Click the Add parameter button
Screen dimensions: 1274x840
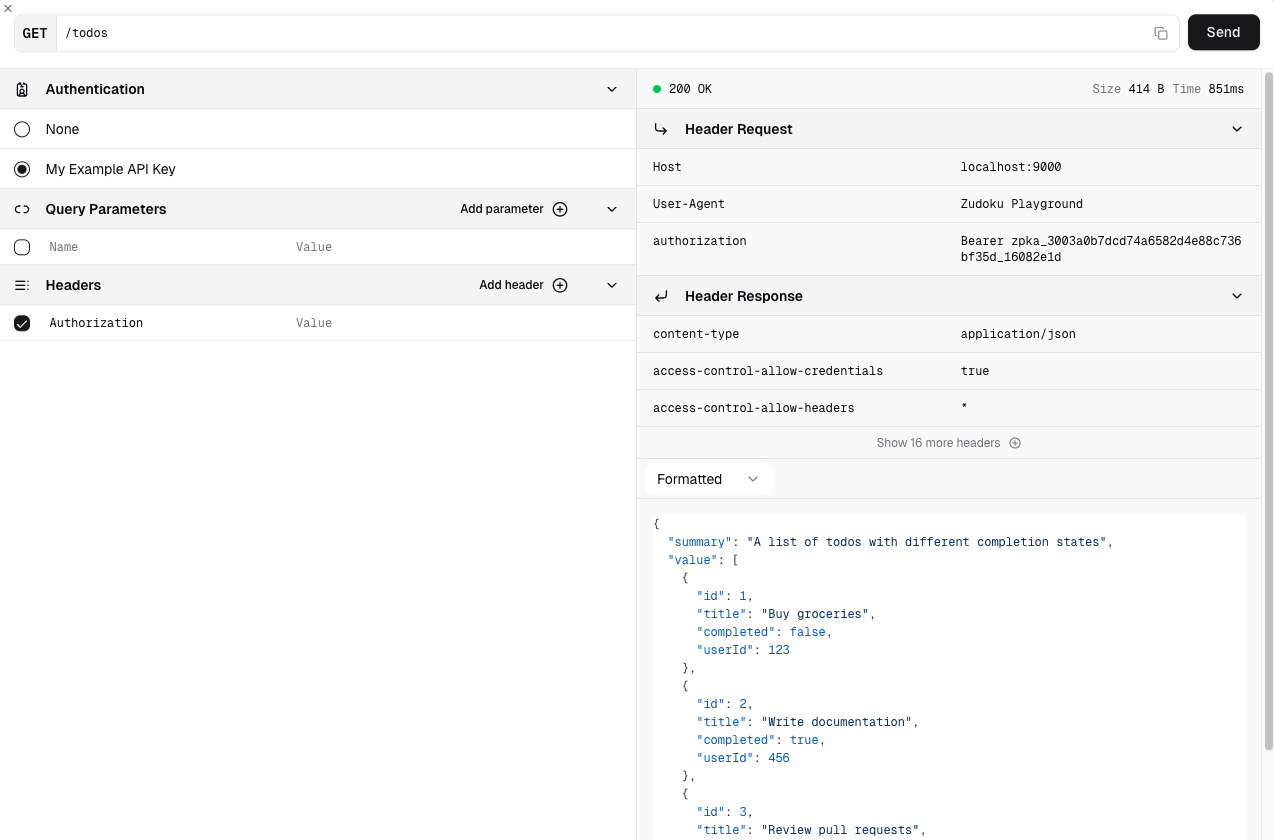click(x=514, y=209)
